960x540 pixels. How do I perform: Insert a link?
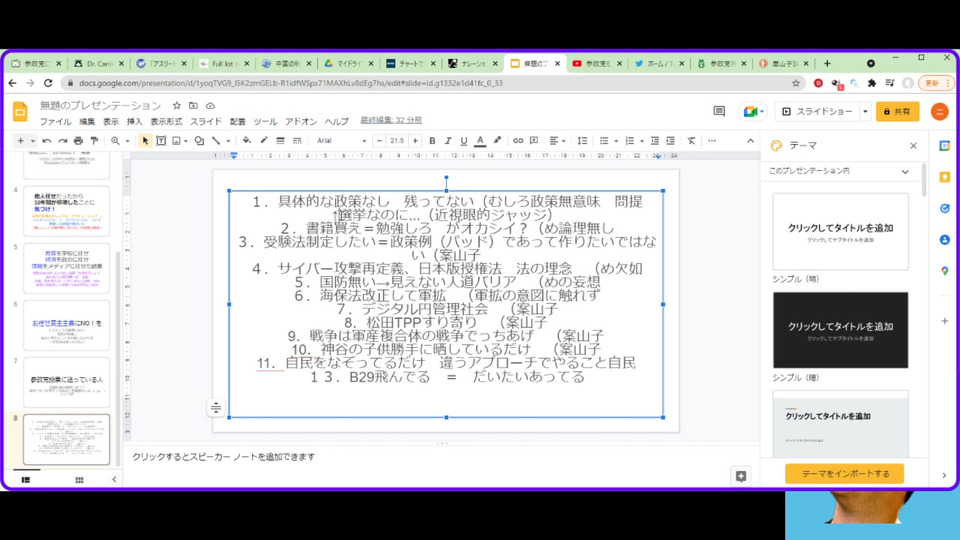coord(518,141)
